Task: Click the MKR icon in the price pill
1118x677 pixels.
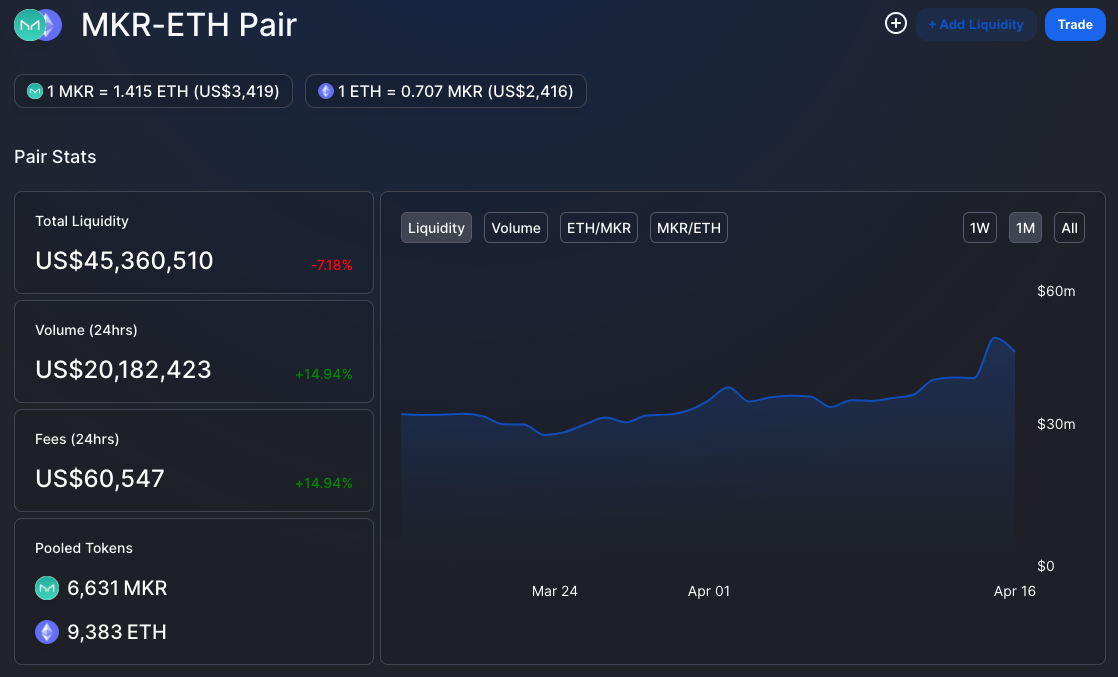Action: click(x=34, y=91)
